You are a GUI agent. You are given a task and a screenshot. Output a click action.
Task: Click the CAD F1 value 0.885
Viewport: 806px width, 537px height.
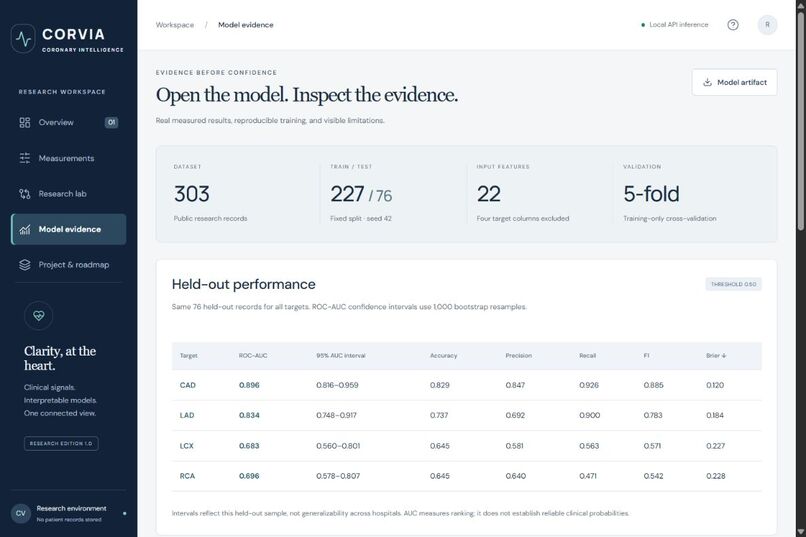click(x=653, y=385)
